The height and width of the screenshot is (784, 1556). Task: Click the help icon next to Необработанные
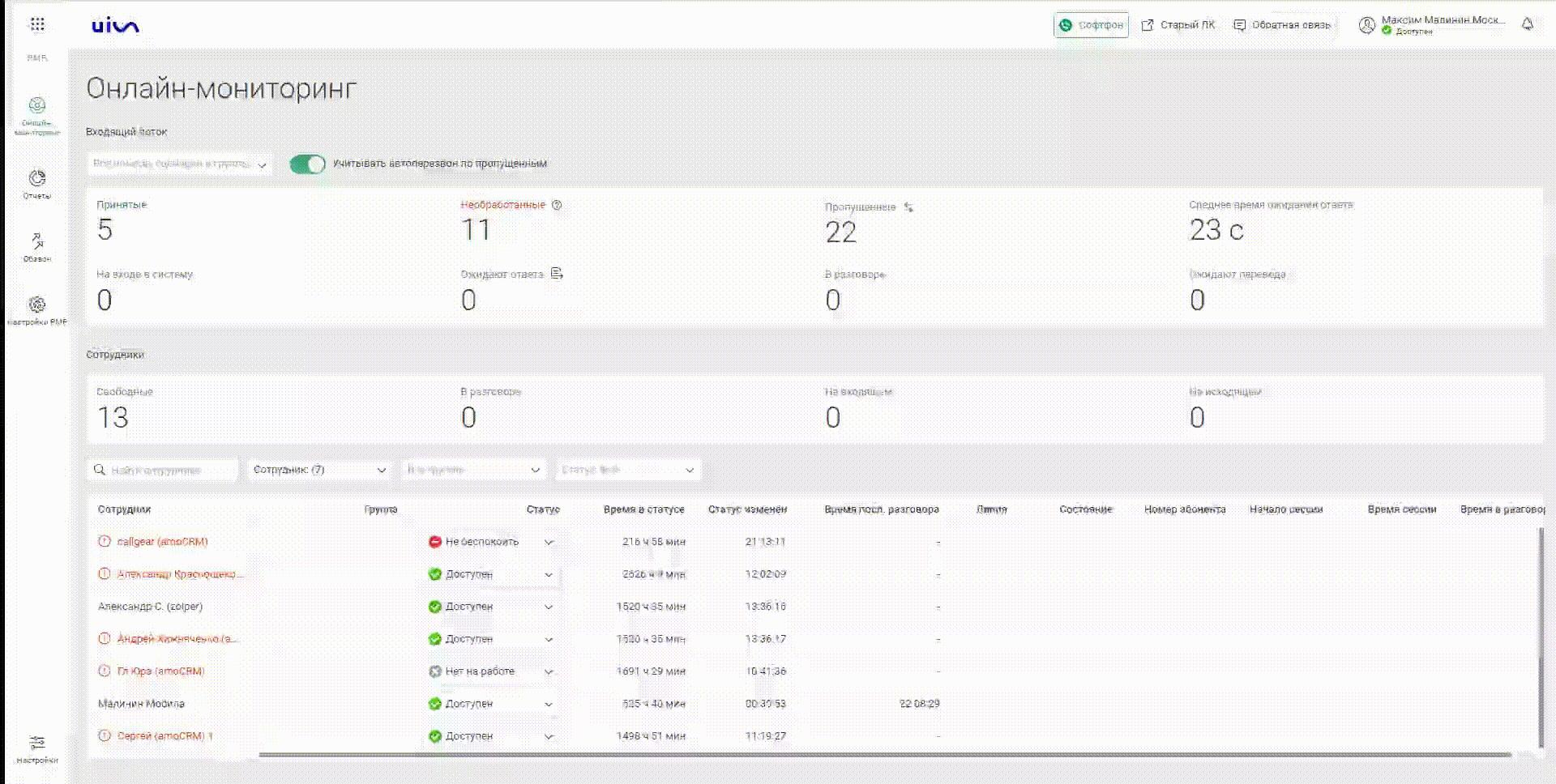[557, 205]
